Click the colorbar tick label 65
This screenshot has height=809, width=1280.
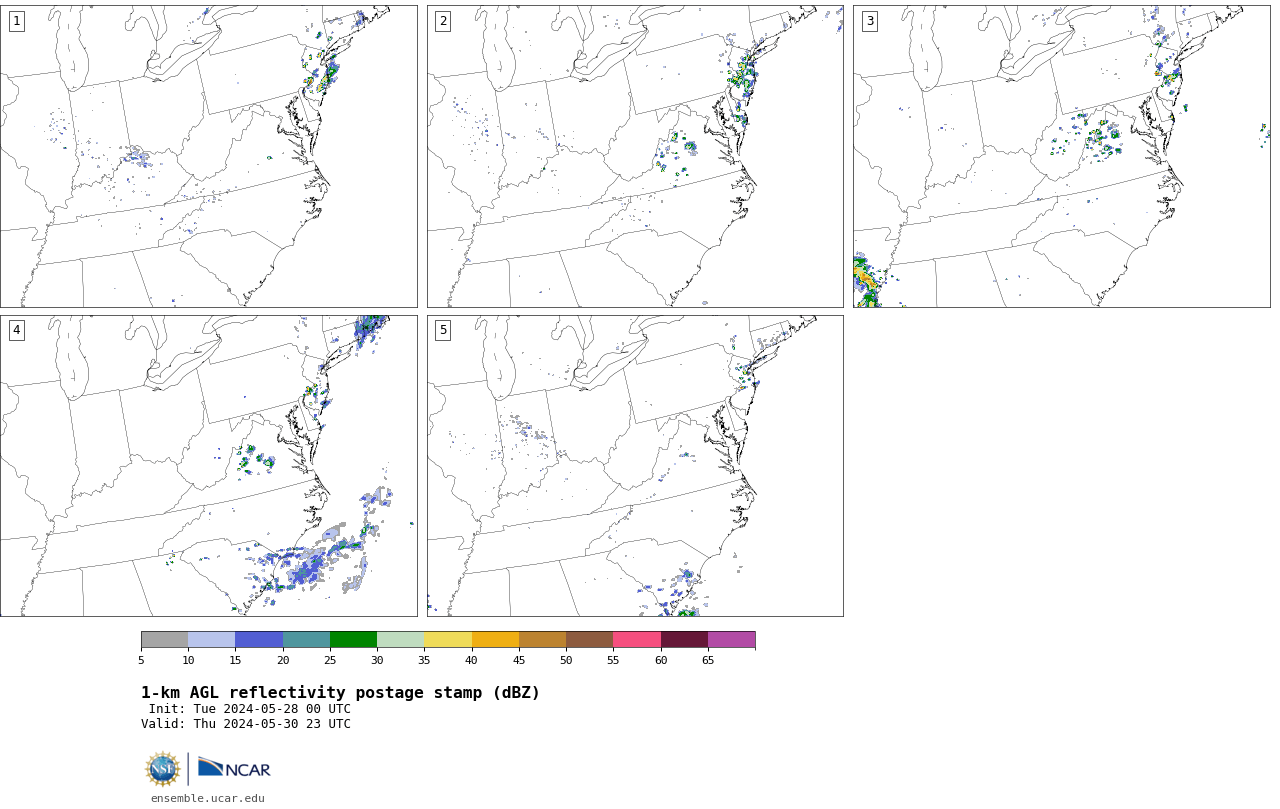point(708,660)
